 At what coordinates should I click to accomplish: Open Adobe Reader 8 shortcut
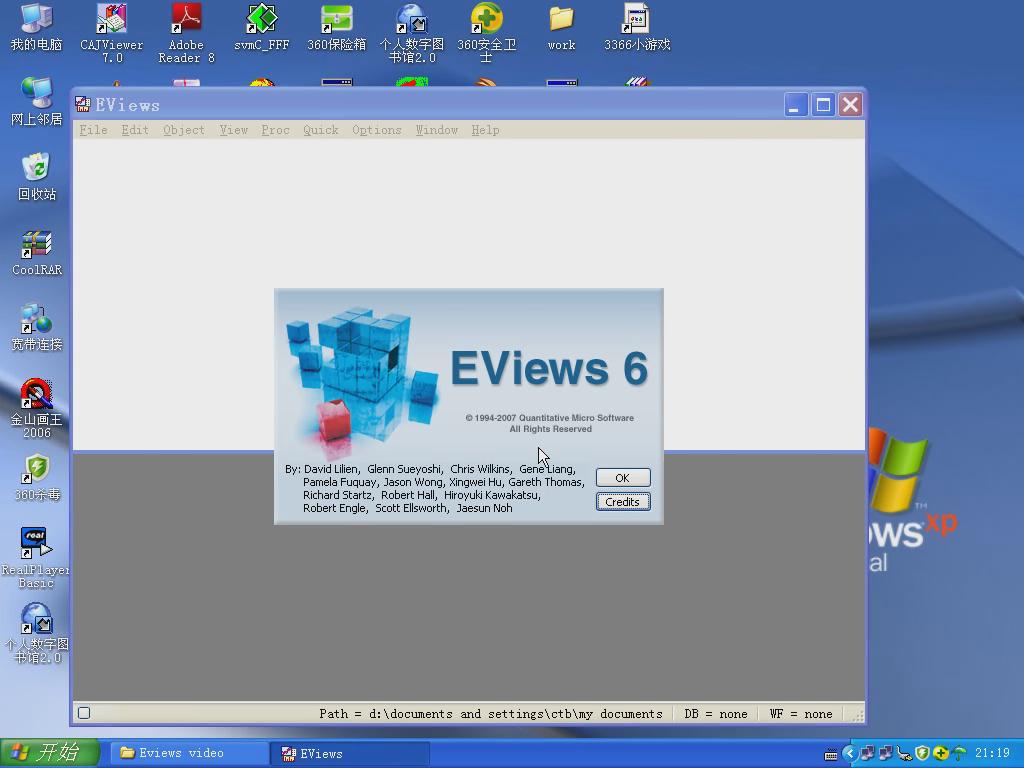click(x=186, y=33)
